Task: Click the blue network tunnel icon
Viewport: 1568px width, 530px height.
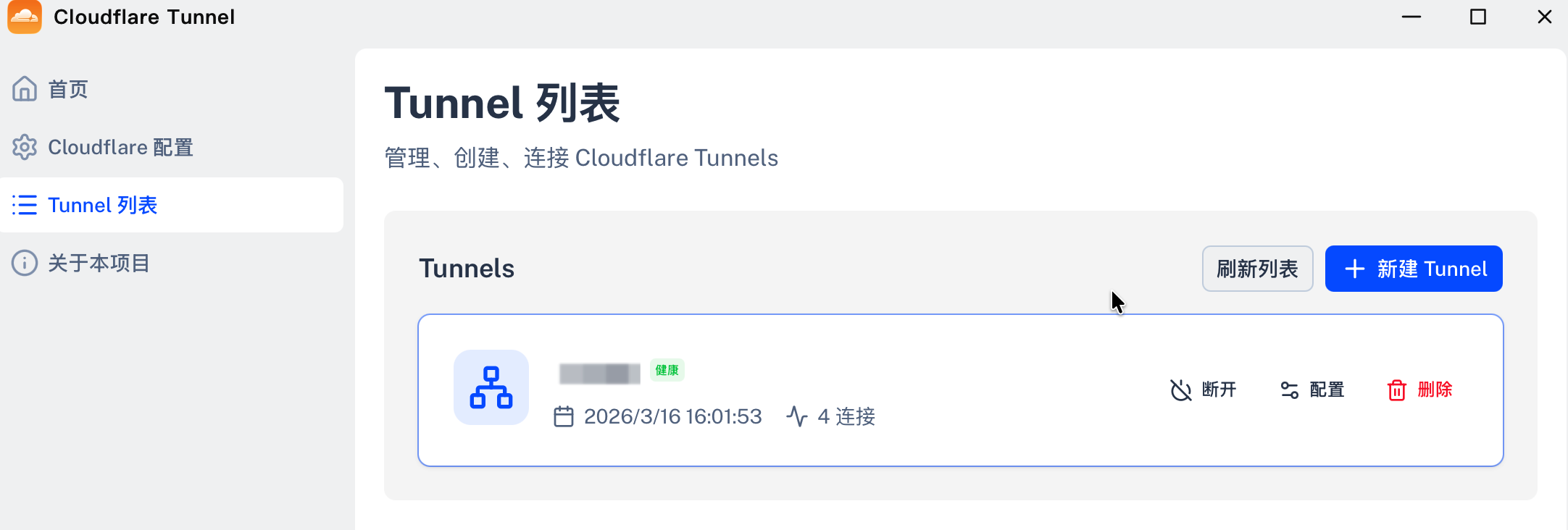Action: pyautogui.click(x=491, y=387)
